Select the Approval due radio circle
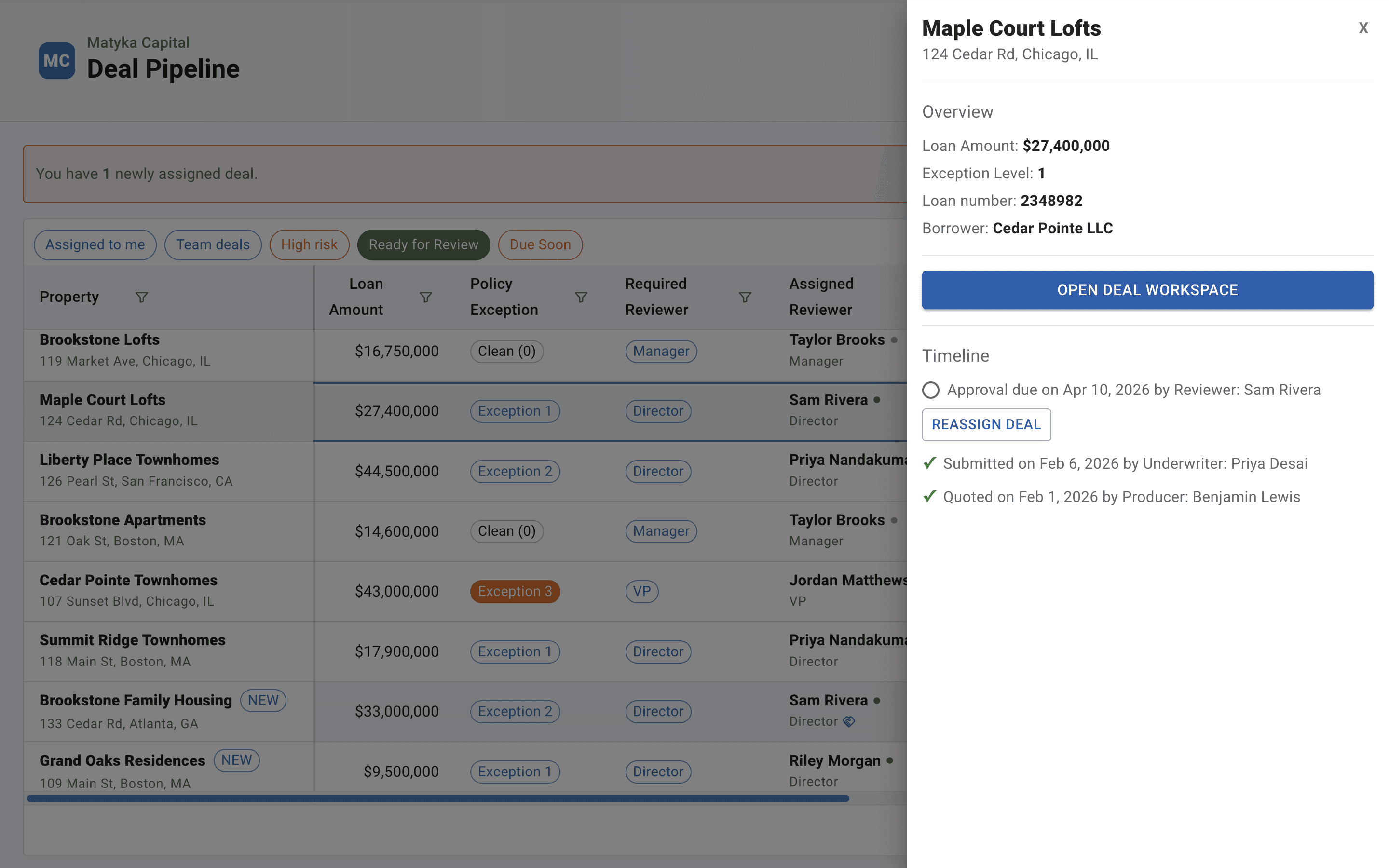This screenshot has height=868, width=1389. tap(930, 391)
